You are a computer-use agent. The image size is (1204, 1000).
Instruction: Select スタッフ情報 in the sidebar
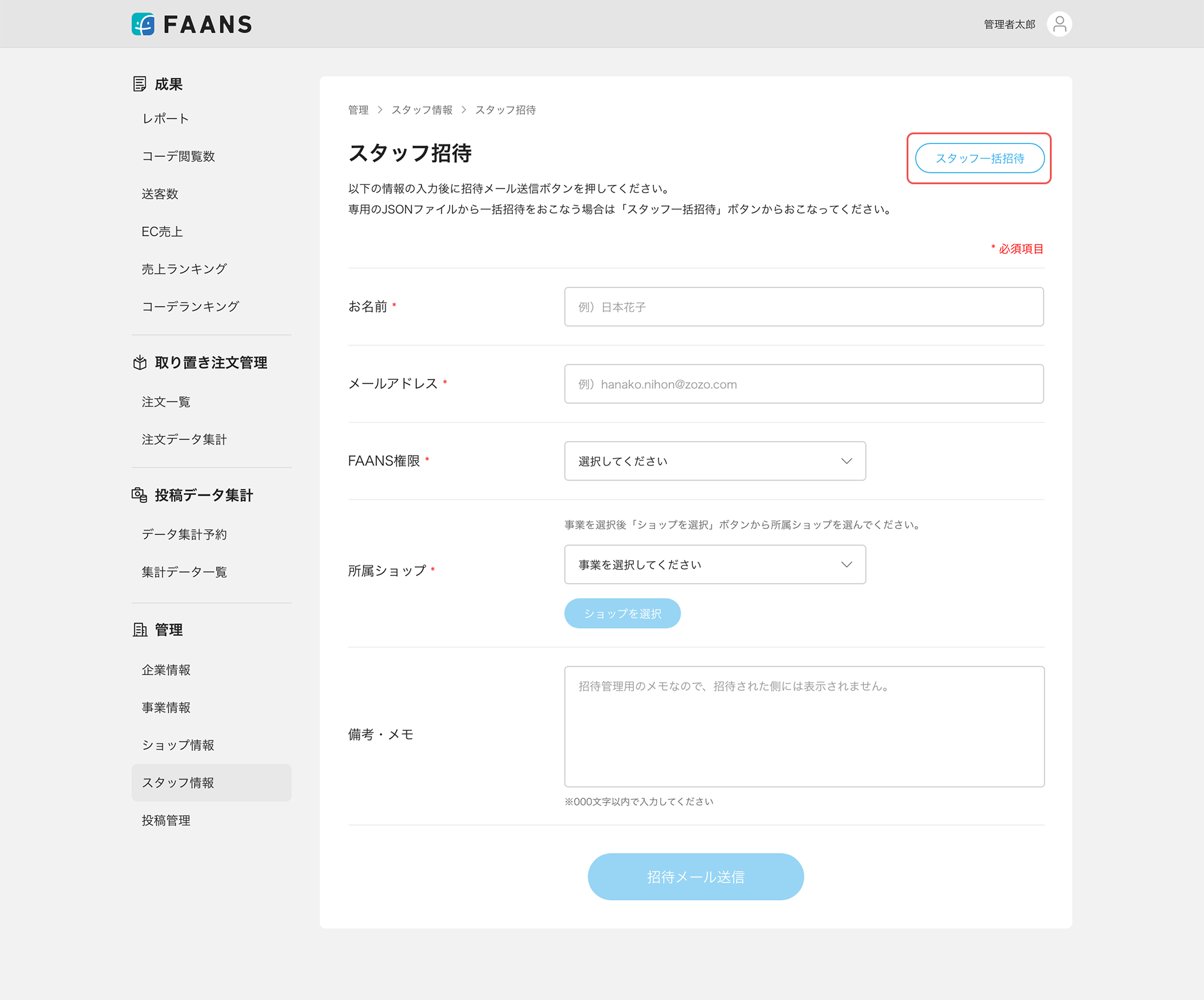178,783
